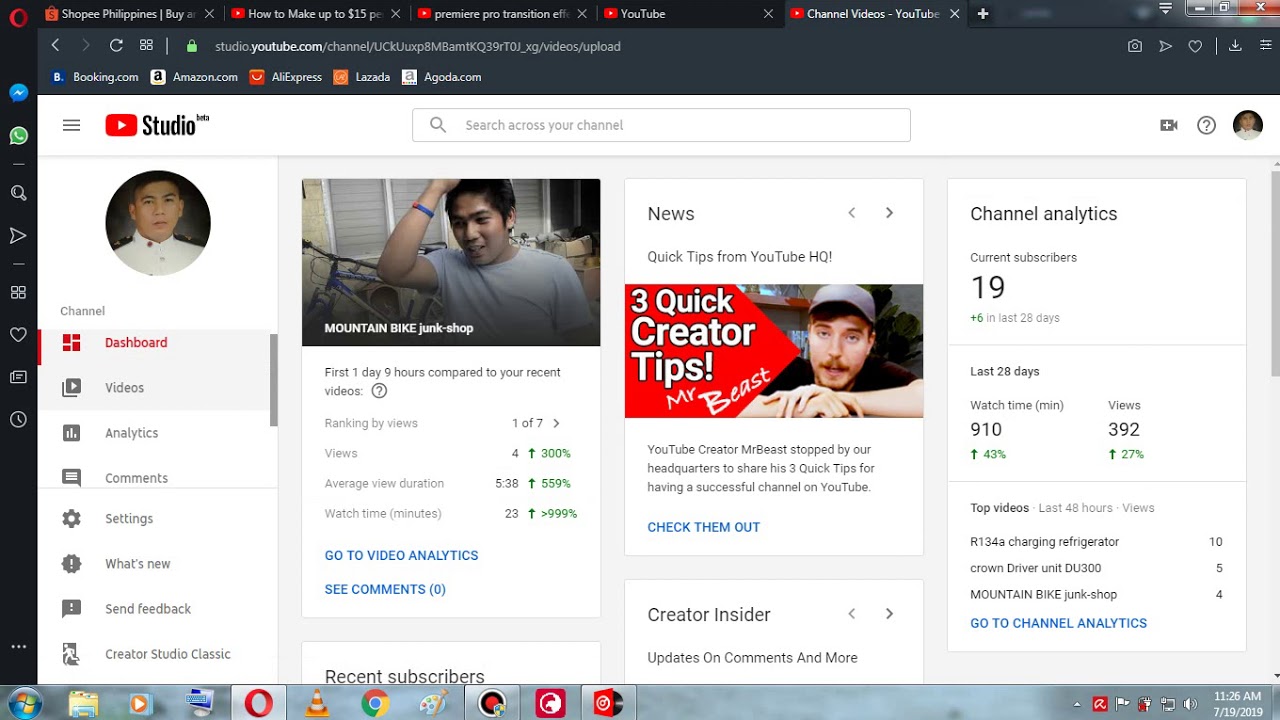The width and height of the screenshot is (1280, 720).
Task: Open VLC media player from the taskbar
Action: [317, 704]
